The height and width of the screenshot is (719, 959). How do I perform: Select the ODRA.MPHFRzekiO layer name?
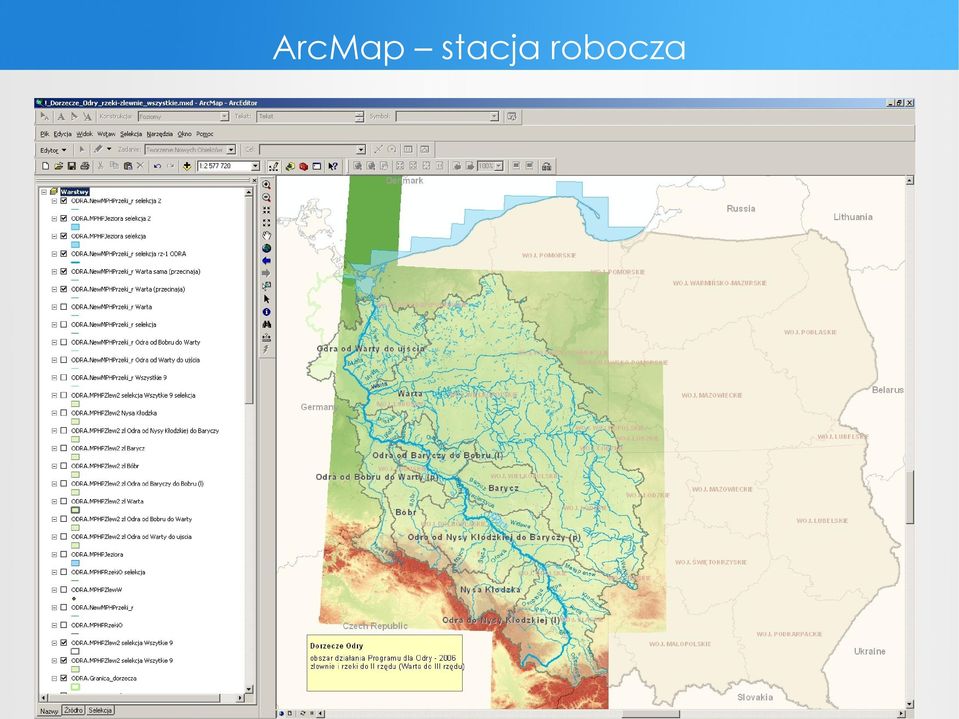(97, 625)
